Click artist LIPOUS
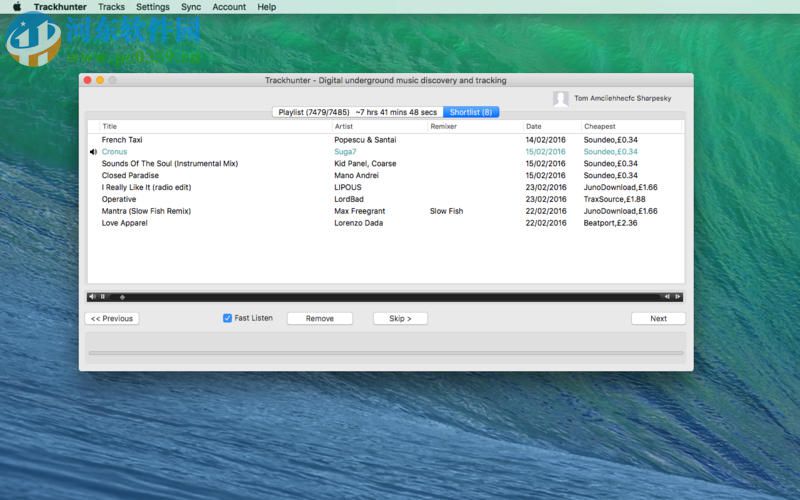 tap(347, 187)
